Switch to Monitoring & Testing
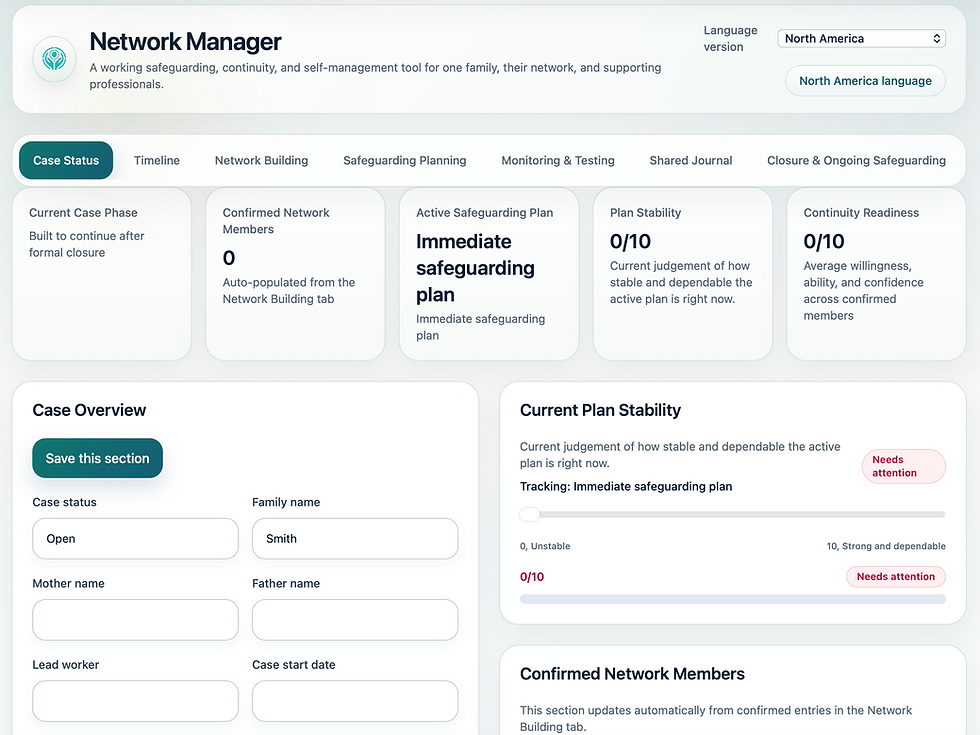 (558, 160)
